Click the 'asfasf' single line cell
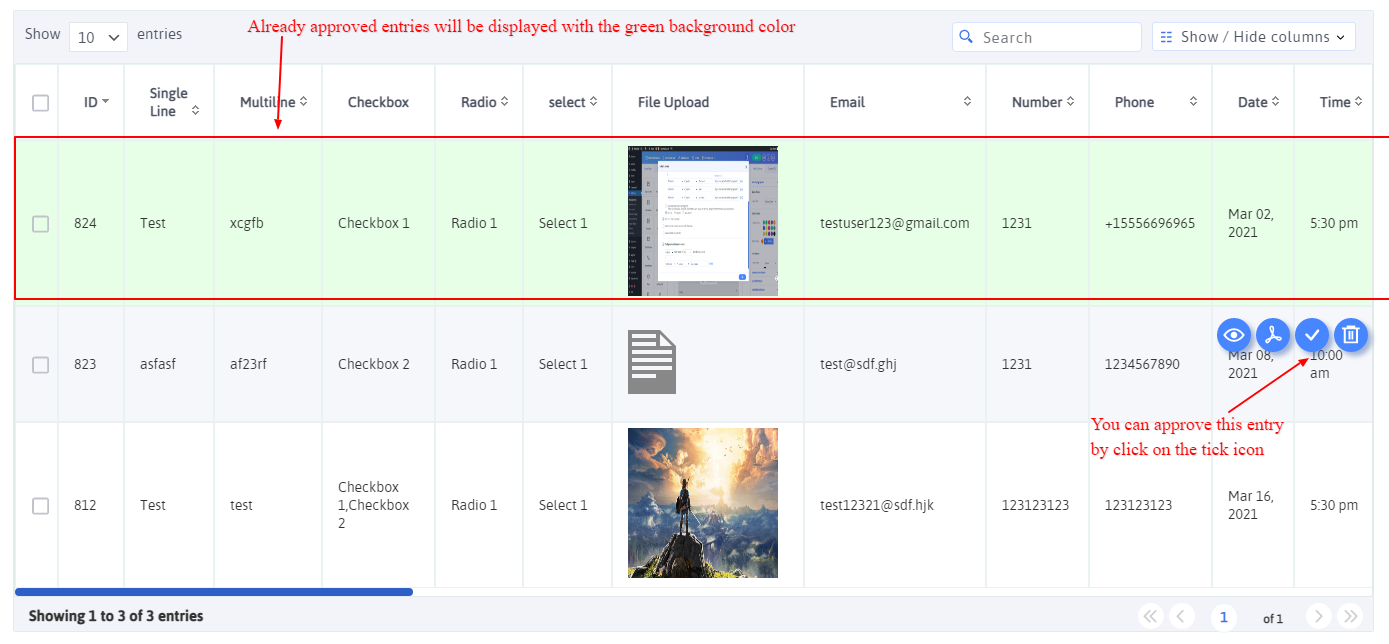This screenshot has width=1389, height=644. (x=158, y=364)
